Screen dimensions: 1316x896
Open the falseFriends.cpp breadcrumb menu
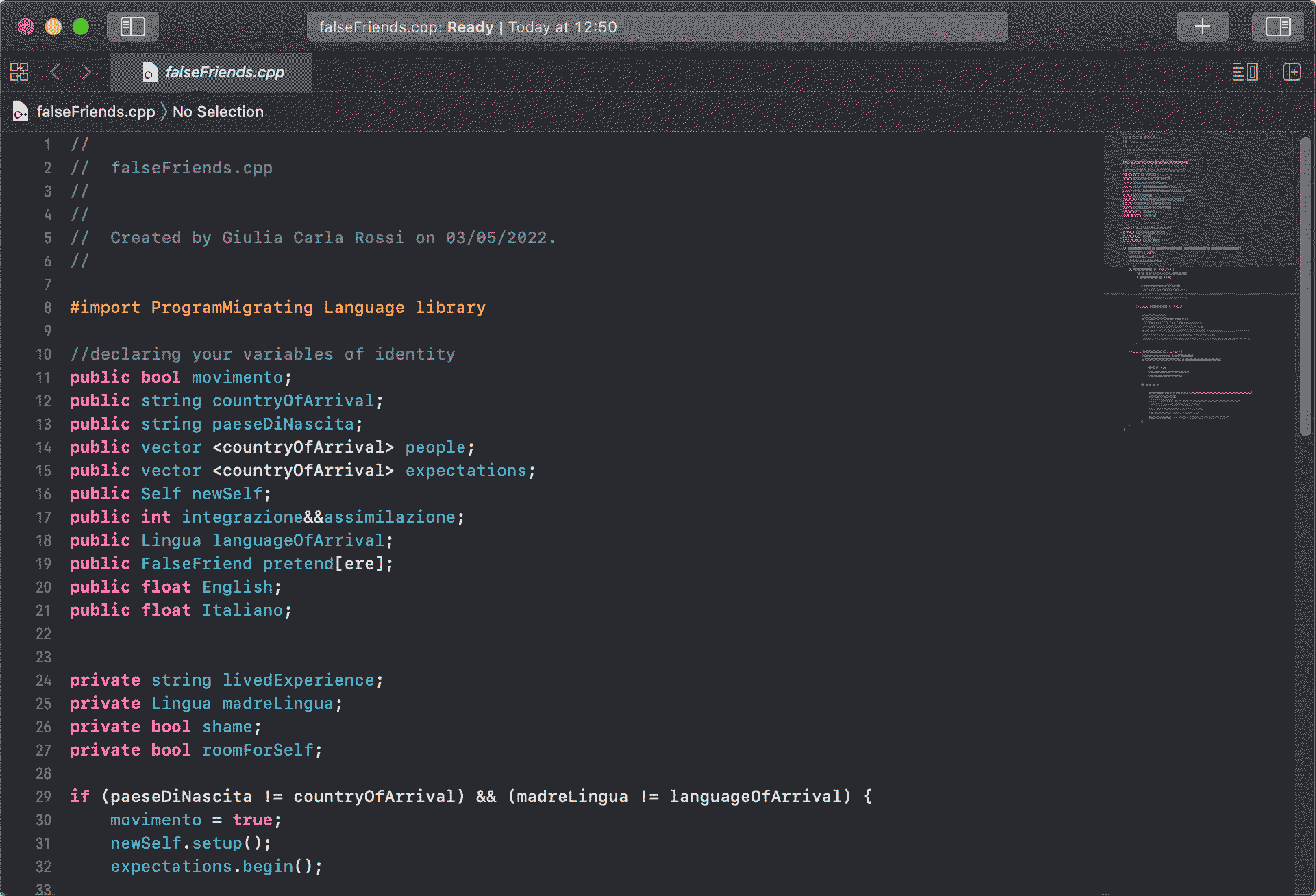(x=96, y=112)
